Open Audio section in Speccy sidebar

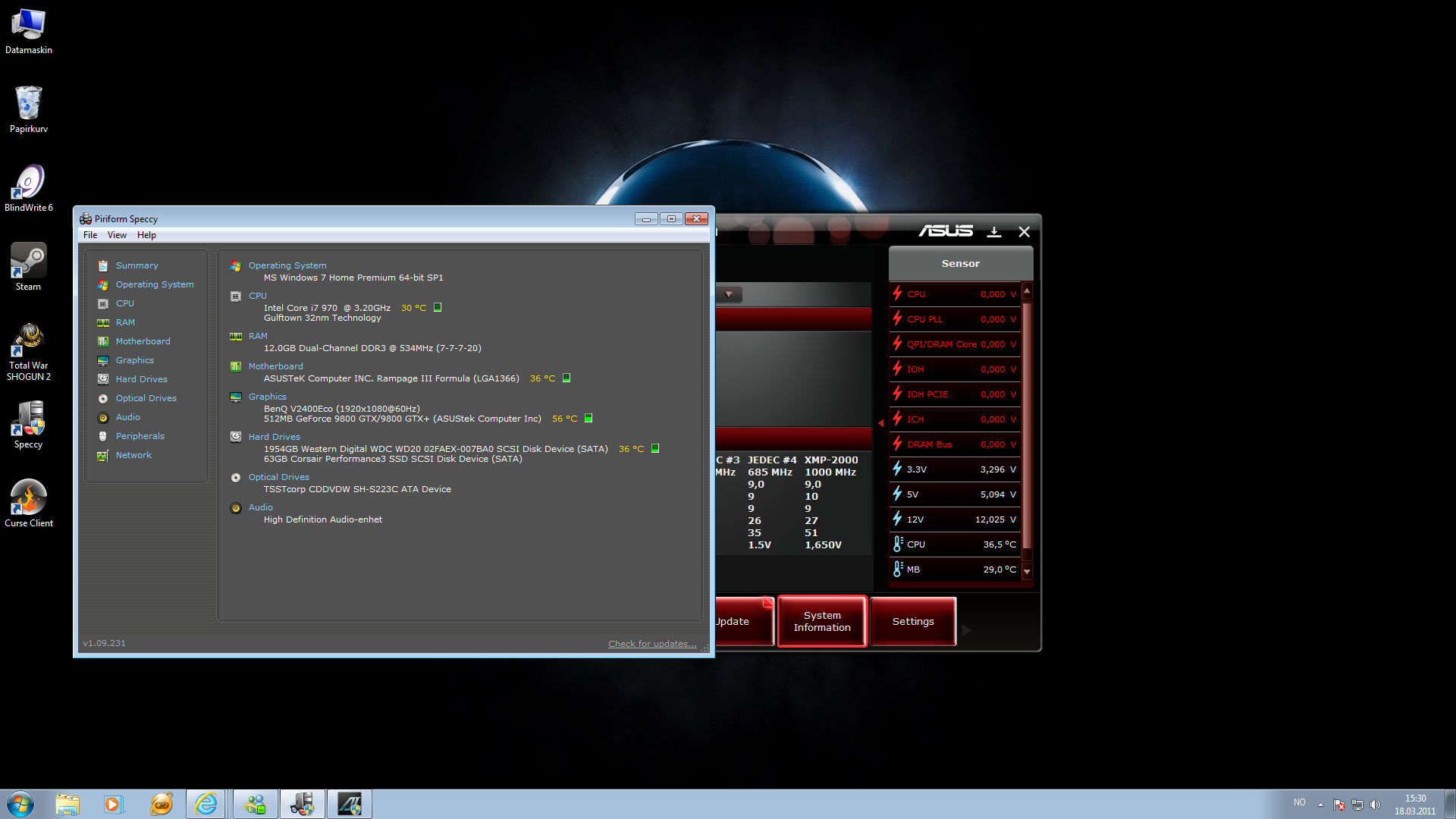[127, 417]
